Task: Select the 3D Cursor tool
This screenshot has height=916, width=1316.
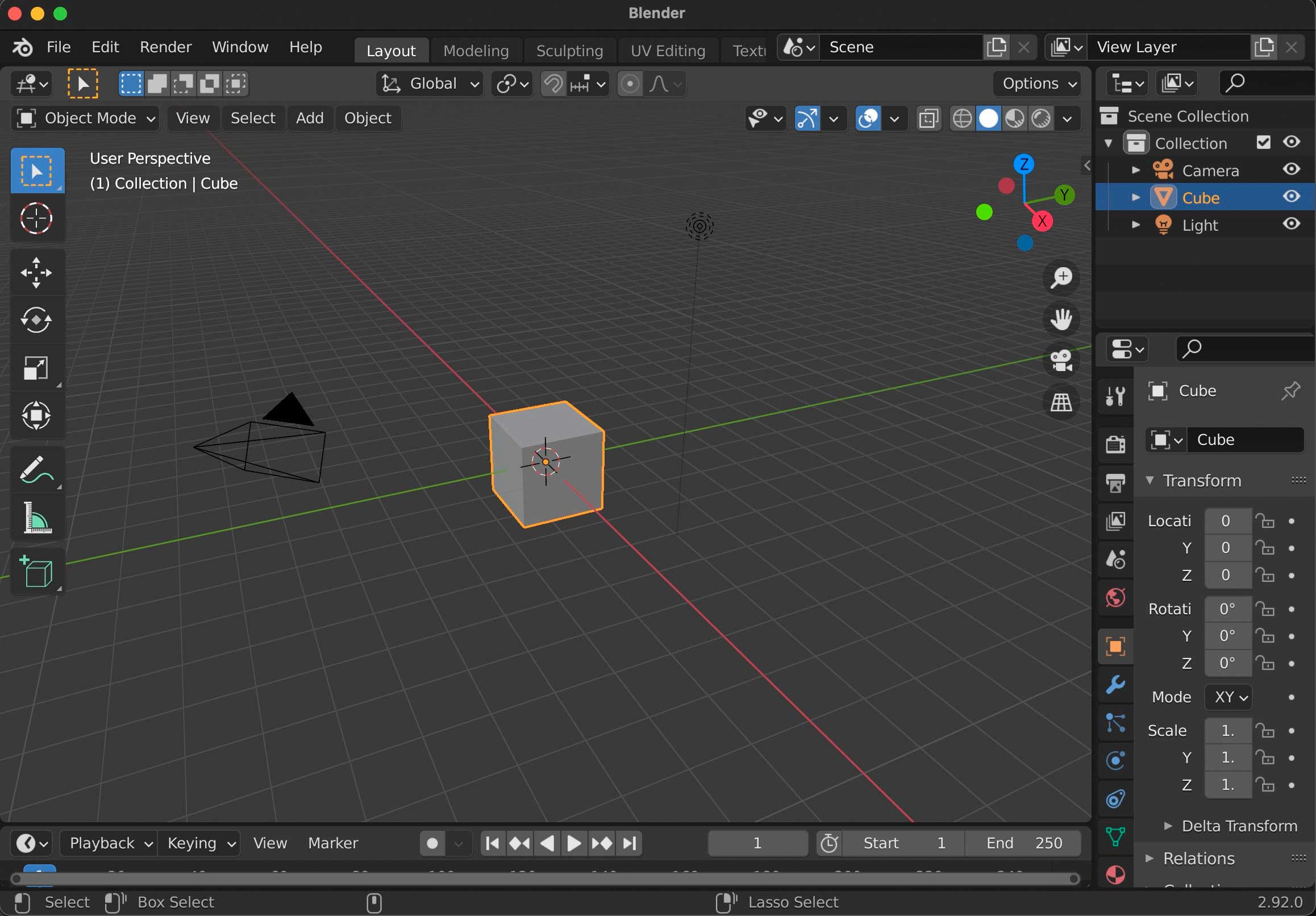Action: 36,218
